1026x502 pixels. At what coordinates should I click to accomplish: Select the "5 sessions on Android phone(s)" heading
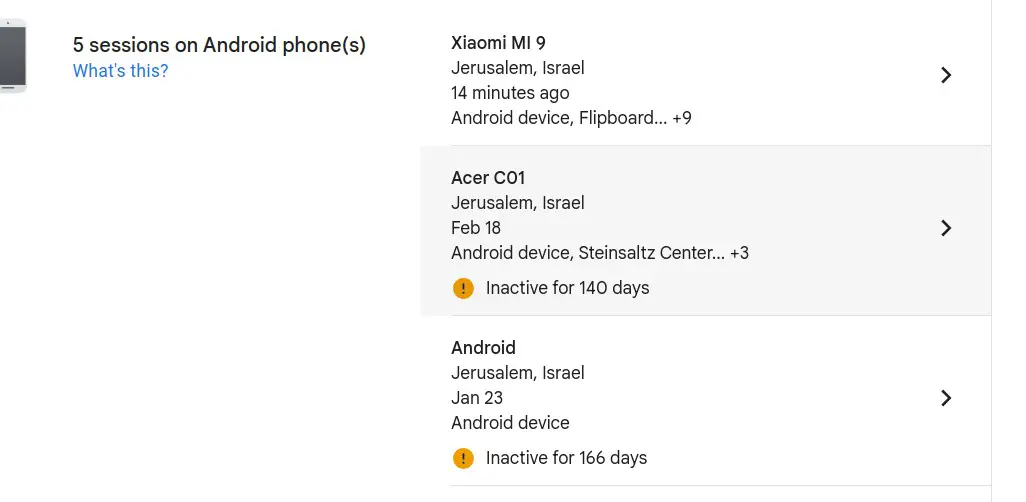click(x=219, y=45)
